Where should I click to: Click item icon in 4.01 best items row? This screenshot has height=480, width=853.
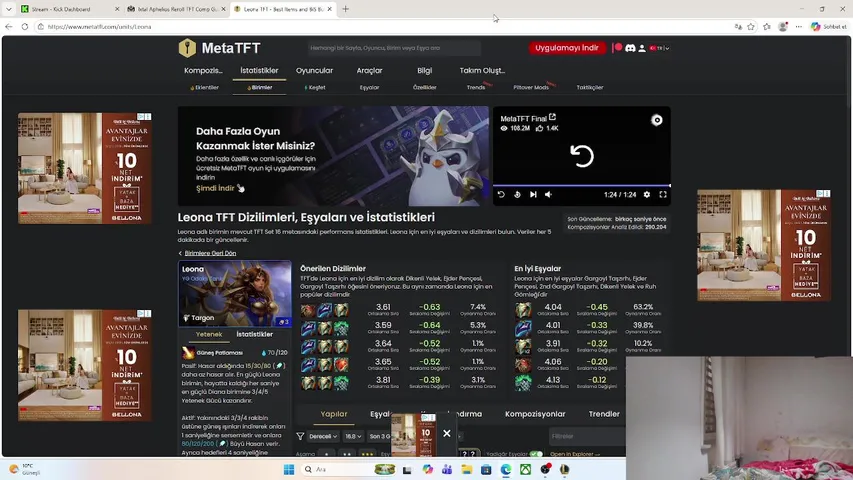pyautogui.click(x=523, y=328)
